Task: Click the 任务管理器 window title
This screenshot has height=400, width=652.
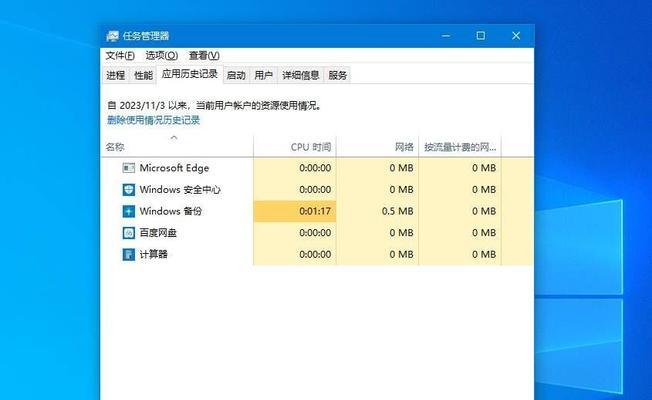Action: click(146, 36)
